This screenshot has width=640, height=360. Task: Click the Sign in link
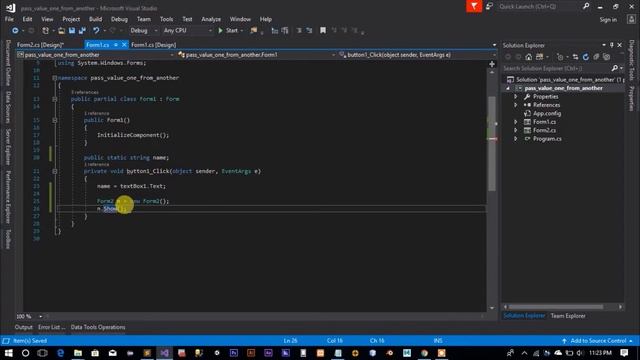pyautogui.click(x=608, y=20)
